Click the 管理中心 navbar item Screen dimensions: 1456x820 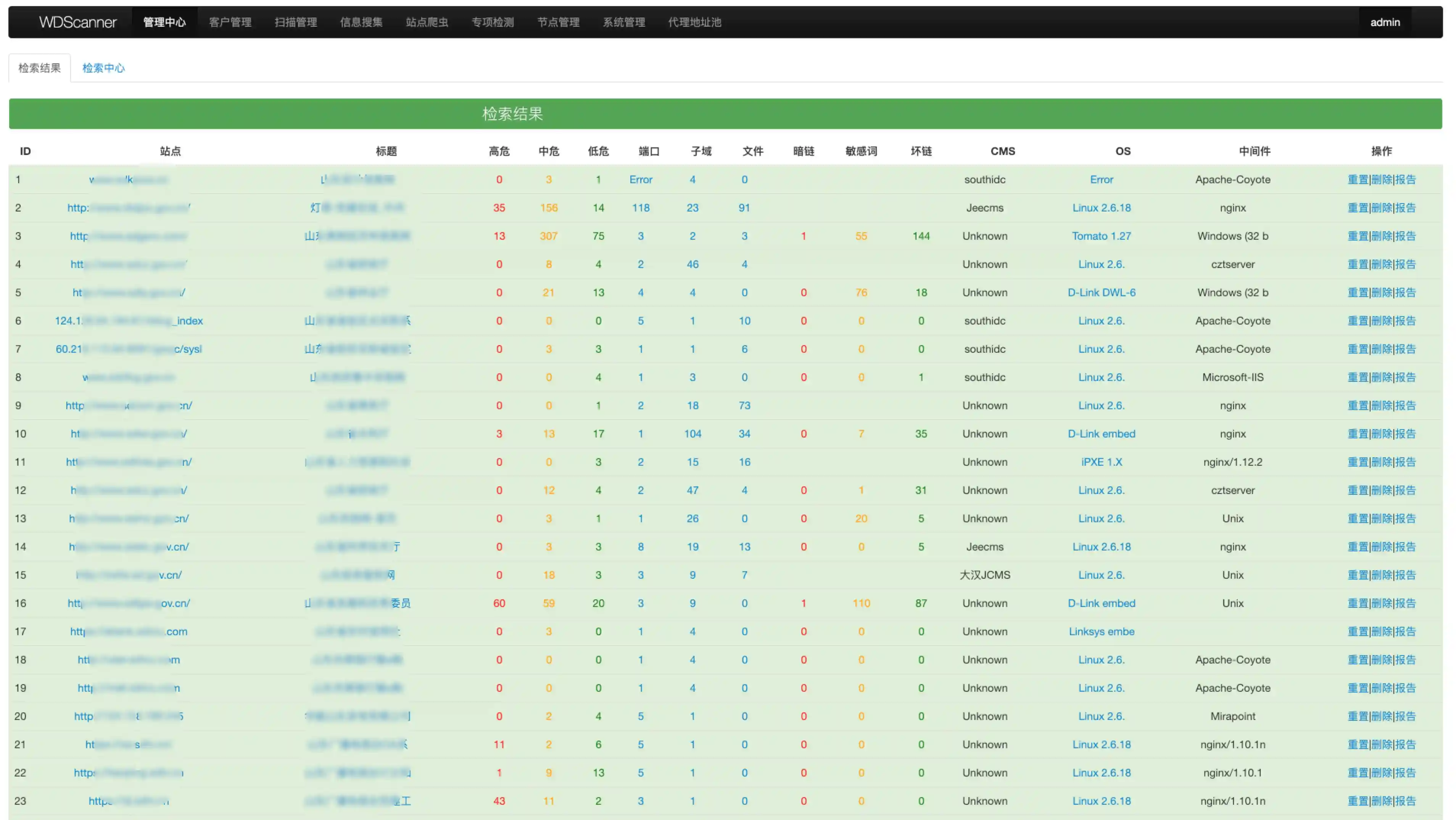click(x=164, y=22)
